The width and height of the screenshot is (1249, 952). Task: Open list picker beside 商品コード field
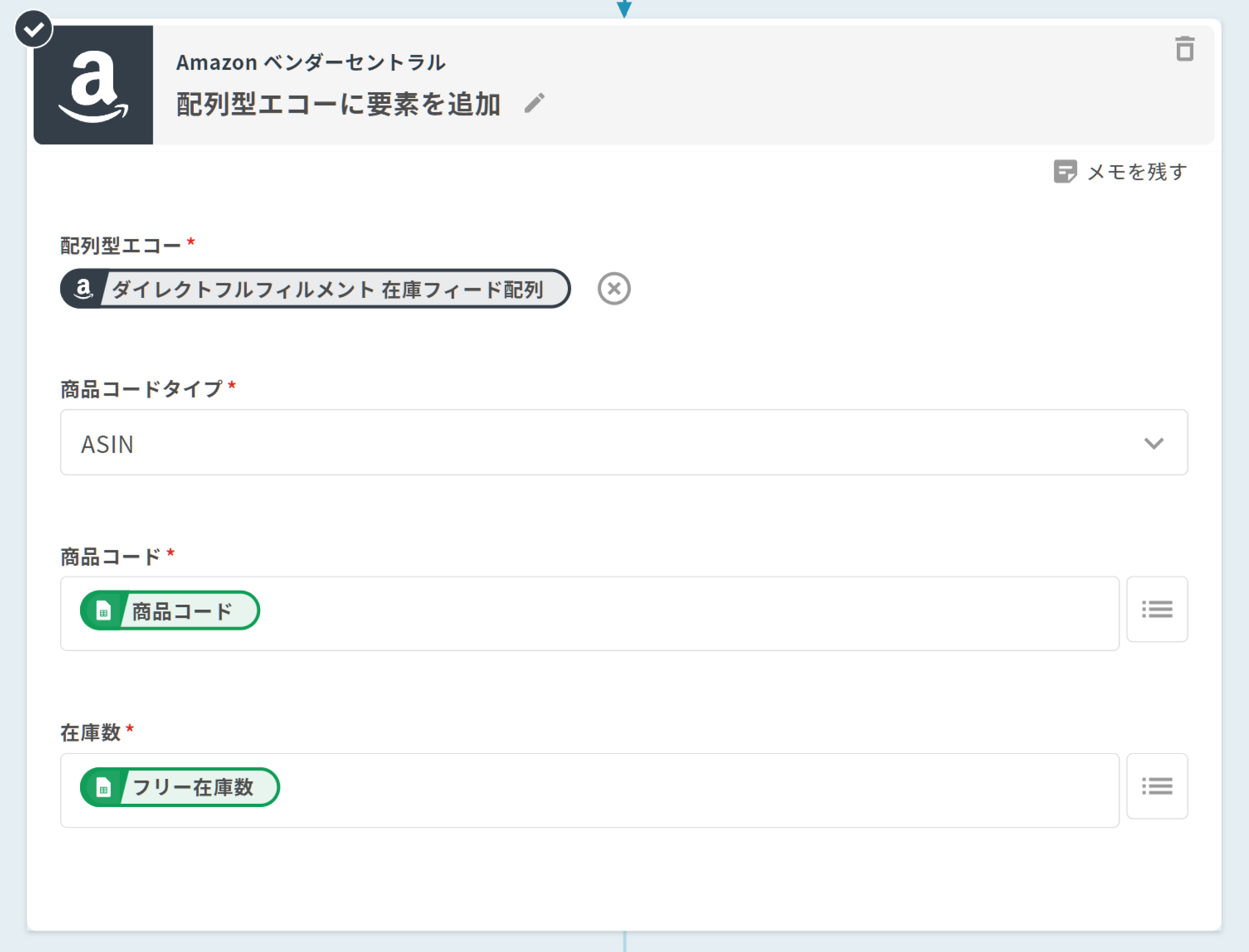[1157, 609]
